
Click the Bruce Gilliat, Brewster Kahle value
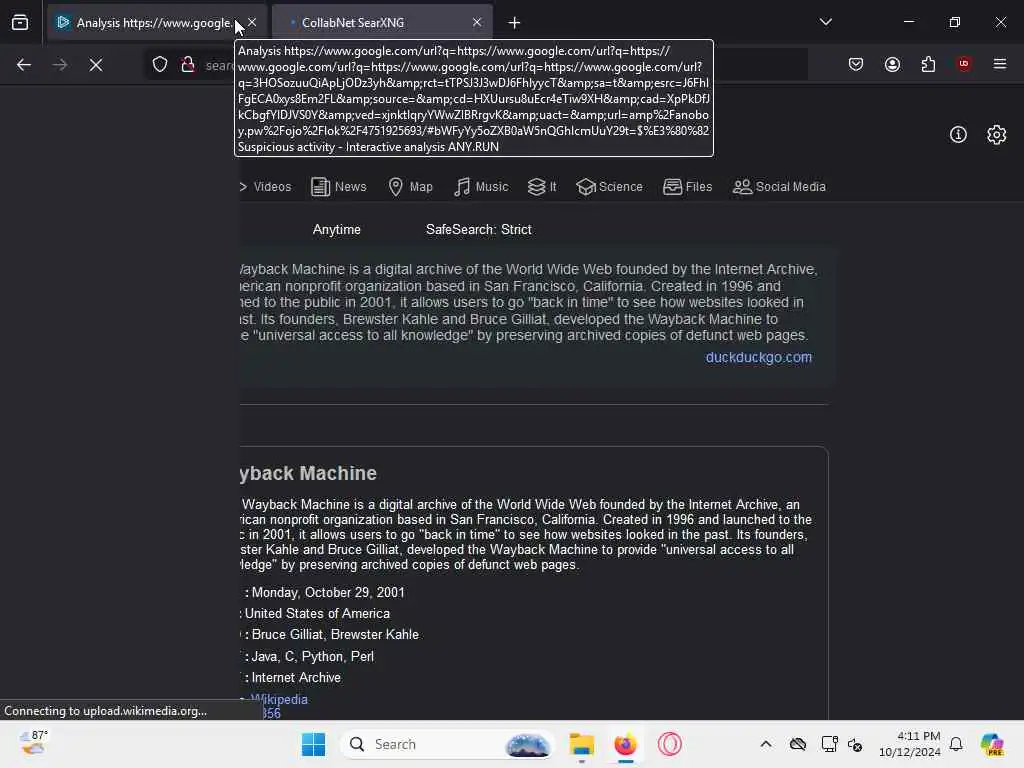point(335,634)
